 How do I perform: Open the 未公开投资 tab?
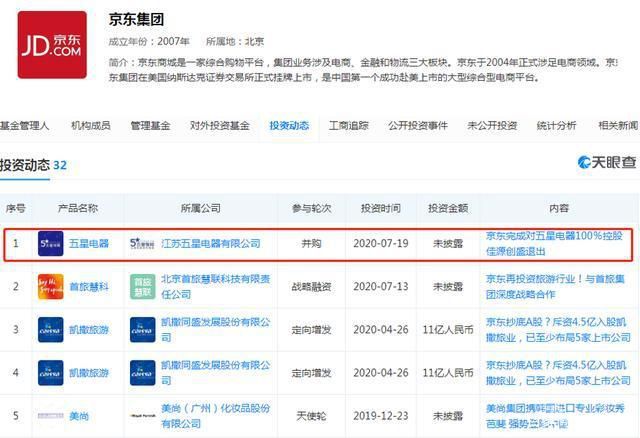click(492, 126)
